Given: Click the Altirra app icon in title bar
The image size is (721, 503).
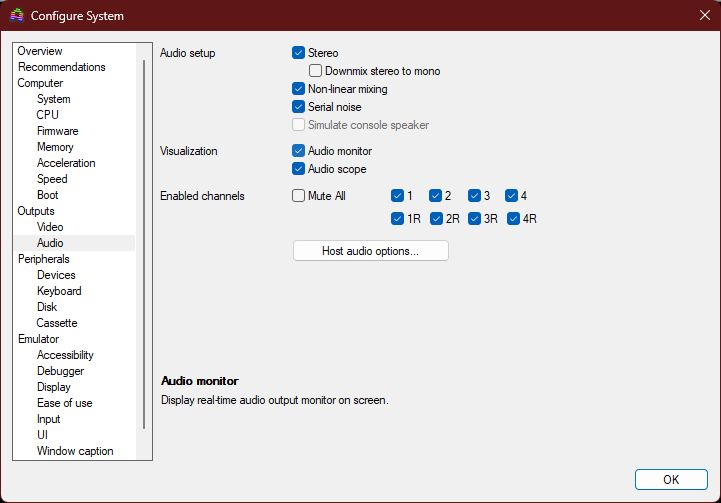Looking at the screenshot, I should [x=16, y=16].
